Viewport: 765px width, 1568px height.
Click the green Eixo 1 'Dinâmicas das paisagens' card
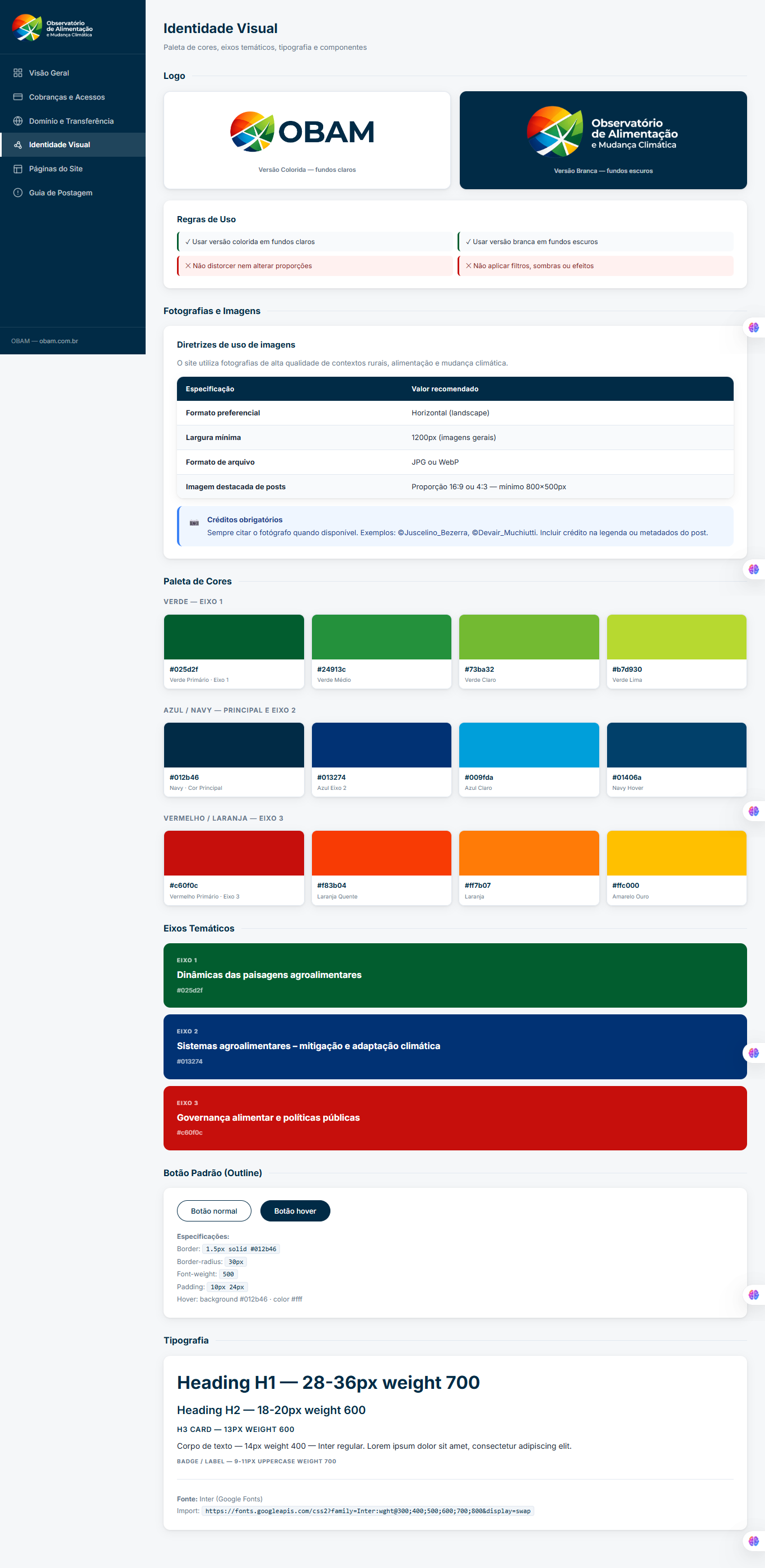pyautogui.click(x=455, y=975)
